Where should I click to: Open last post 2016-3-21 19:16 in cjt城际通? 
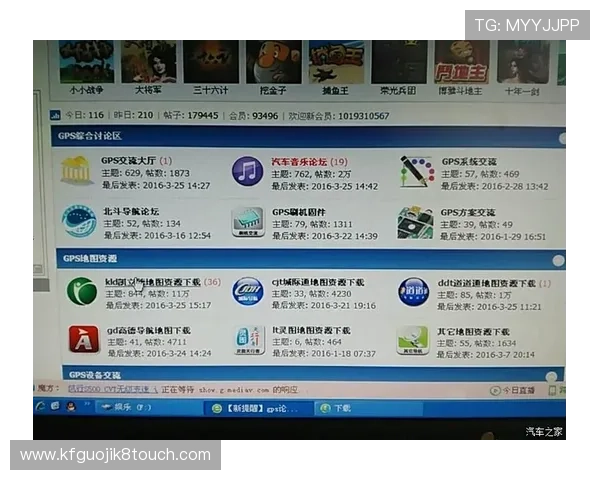point(343,305)
